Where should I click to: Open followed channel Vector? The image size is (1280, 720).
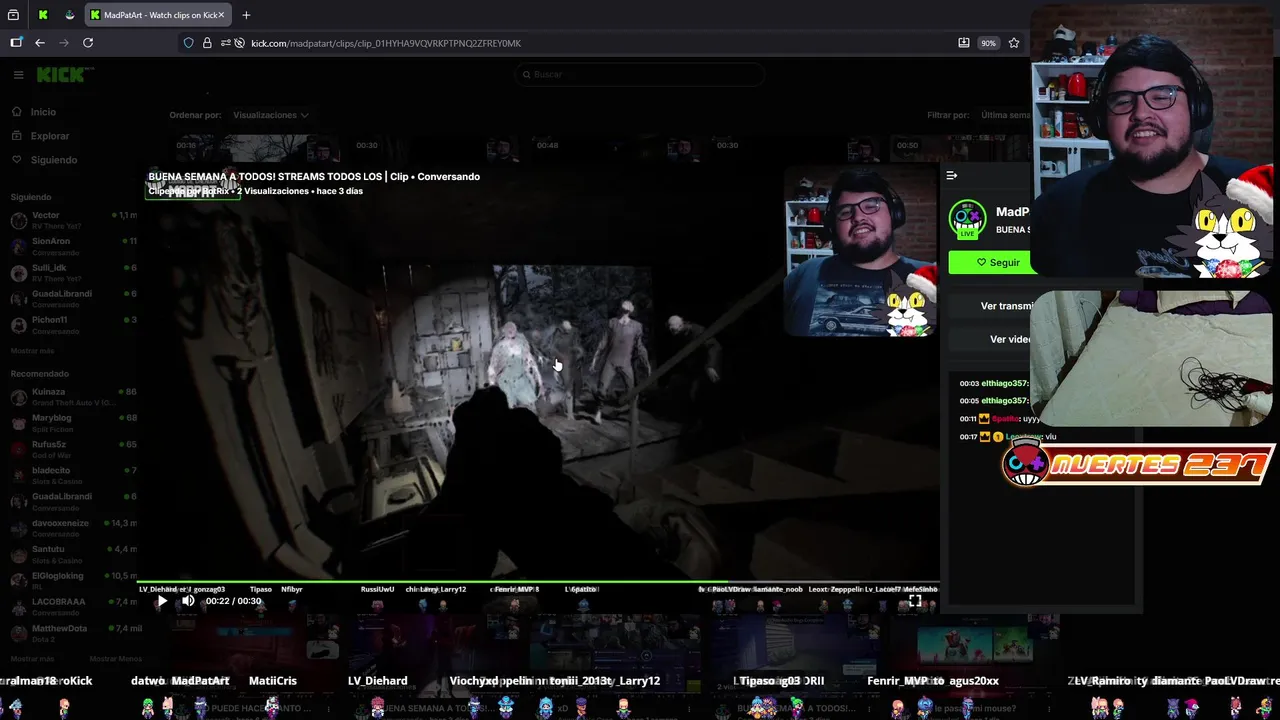point(72,220)
